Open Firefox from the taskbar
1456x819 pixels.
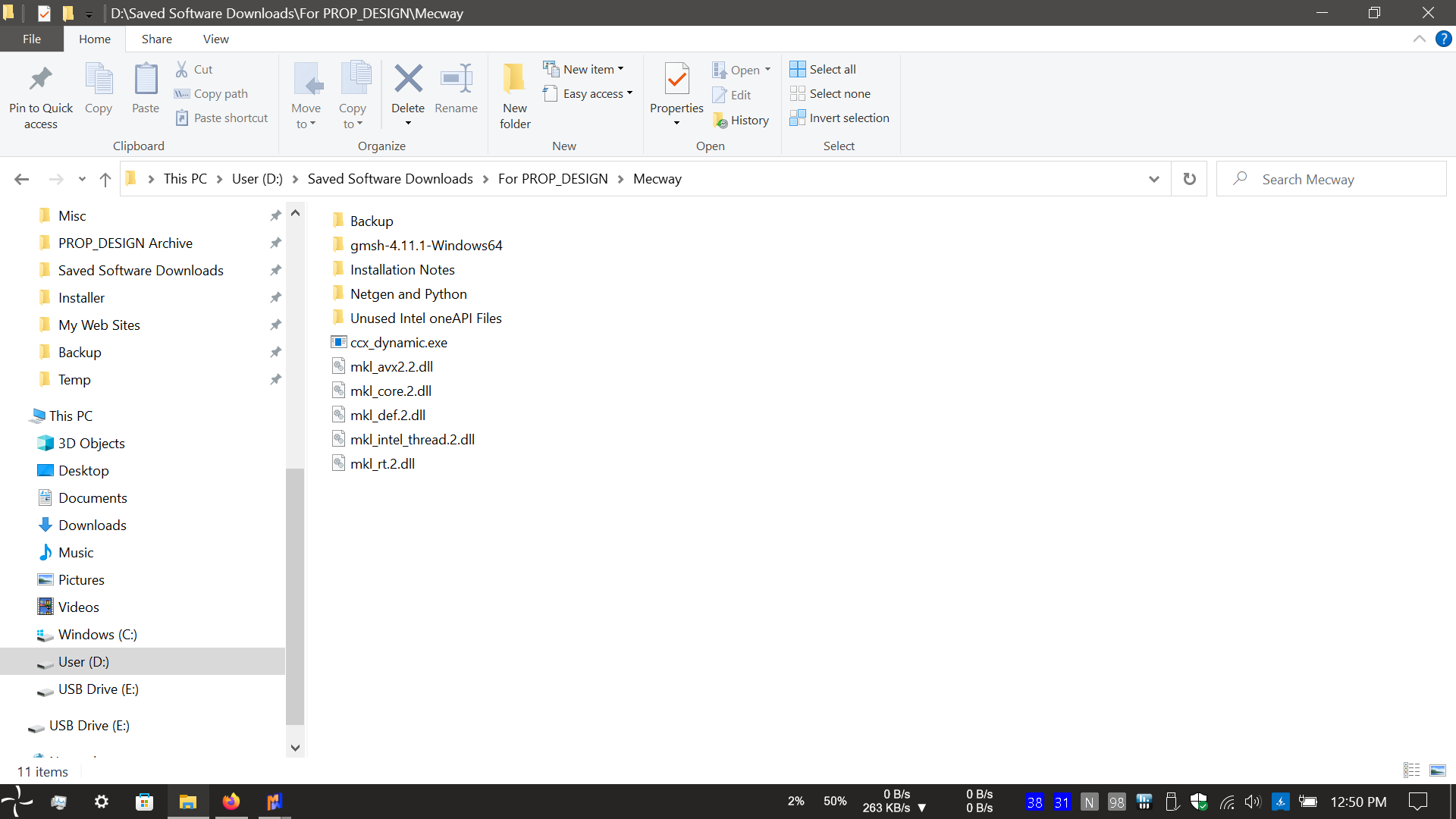[231, 802]
